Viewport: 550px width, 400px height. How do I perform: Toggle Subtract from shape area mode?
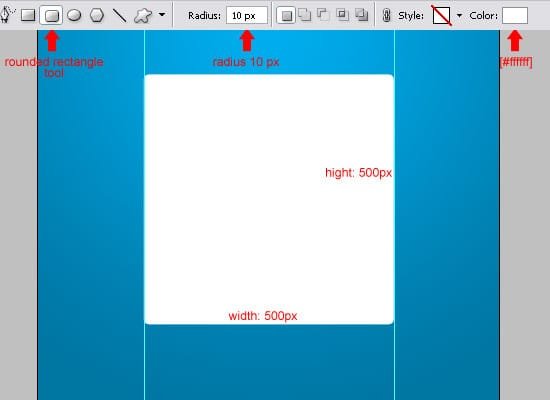[x=323, y=15]
